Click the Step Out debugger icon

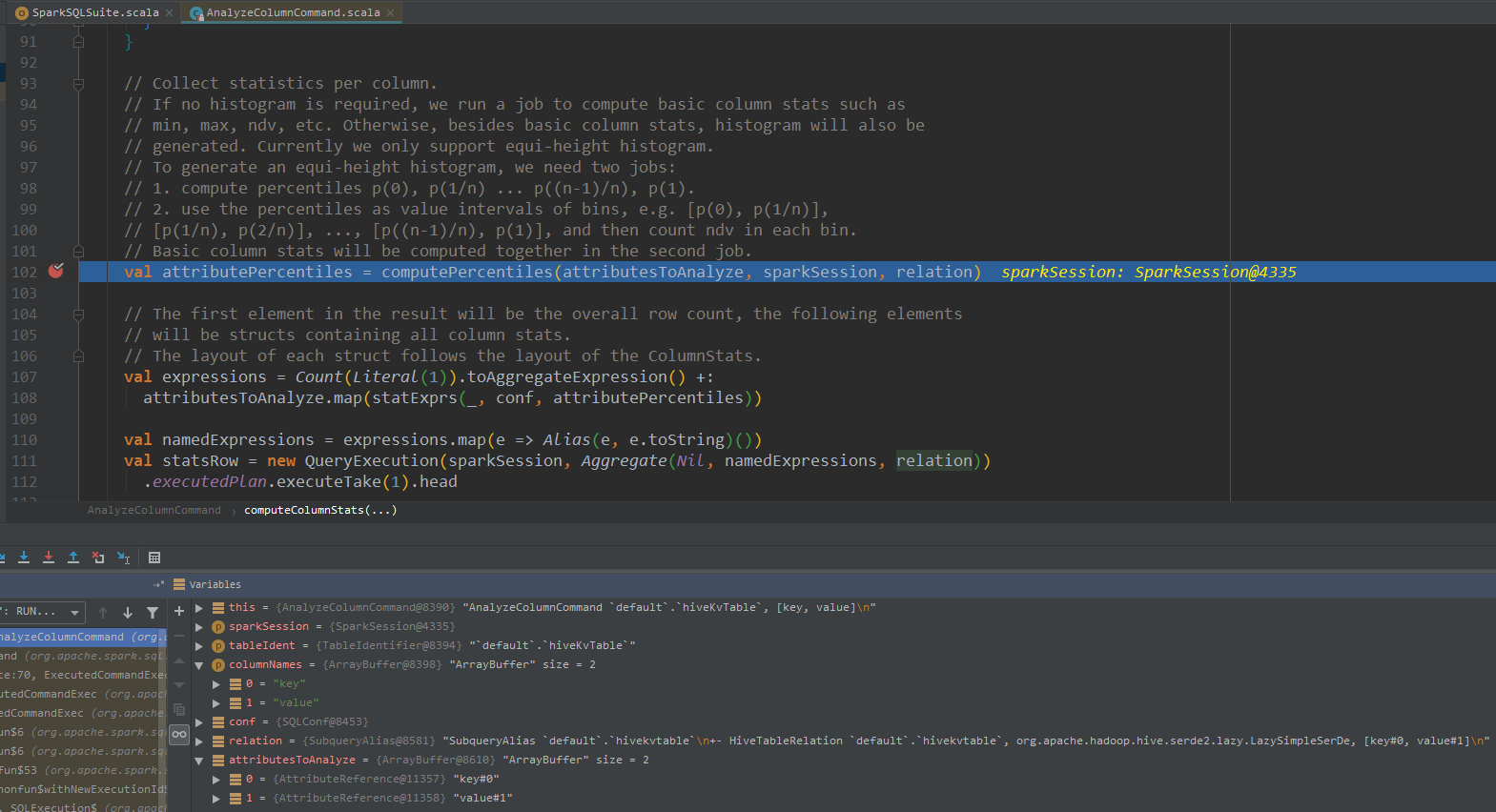[x=73, y=558]
